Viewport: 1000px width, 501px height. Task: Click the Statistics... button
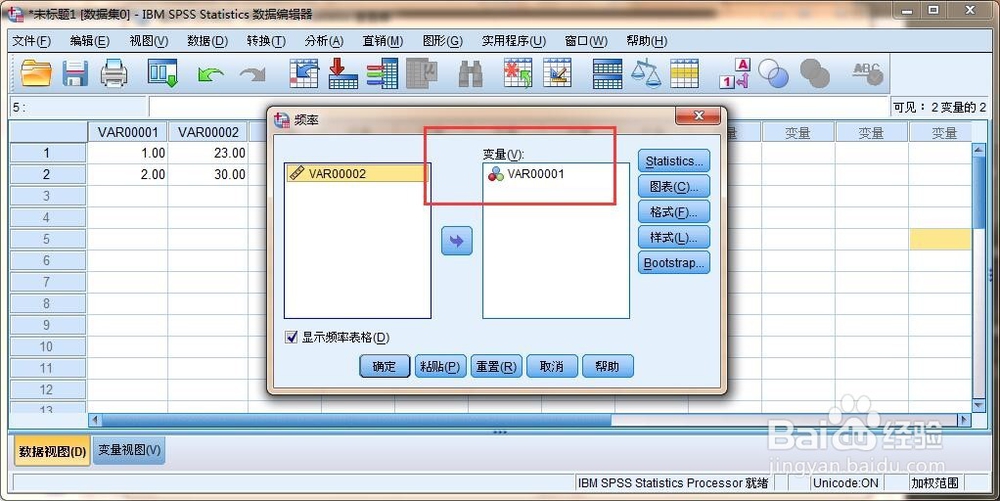pos(674,161)
